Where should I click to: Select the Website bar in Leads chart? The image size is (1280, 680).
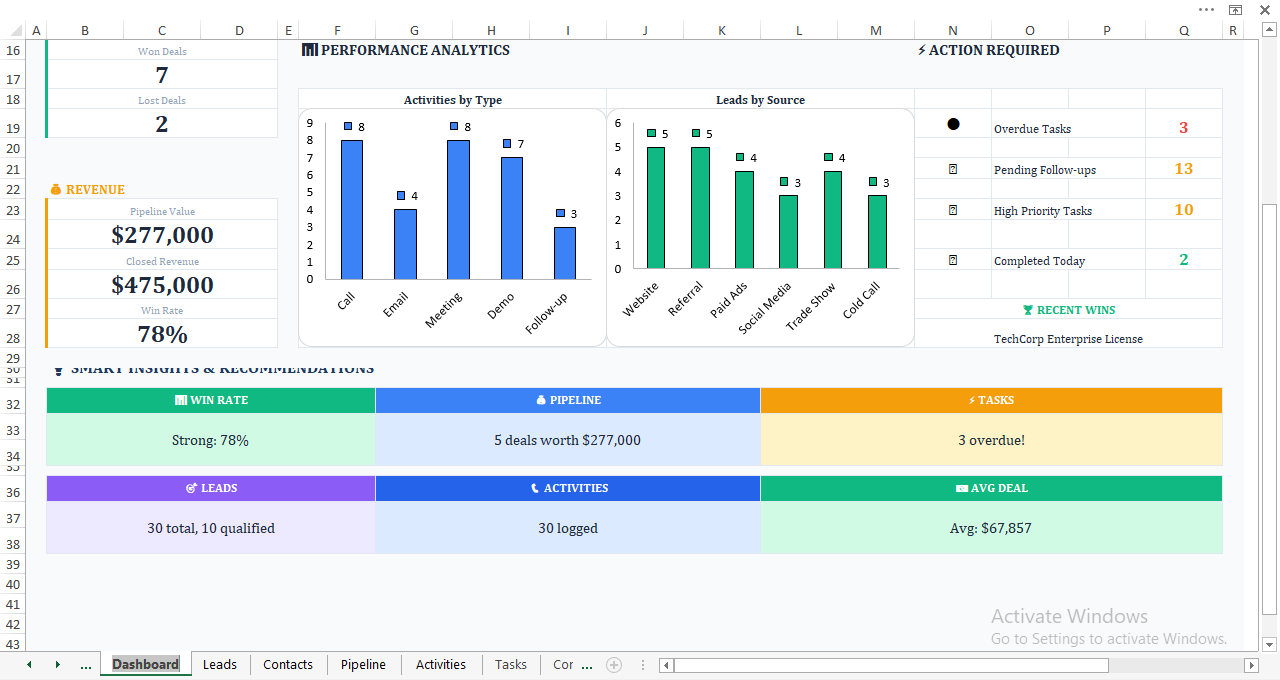[x=656, y=208]
